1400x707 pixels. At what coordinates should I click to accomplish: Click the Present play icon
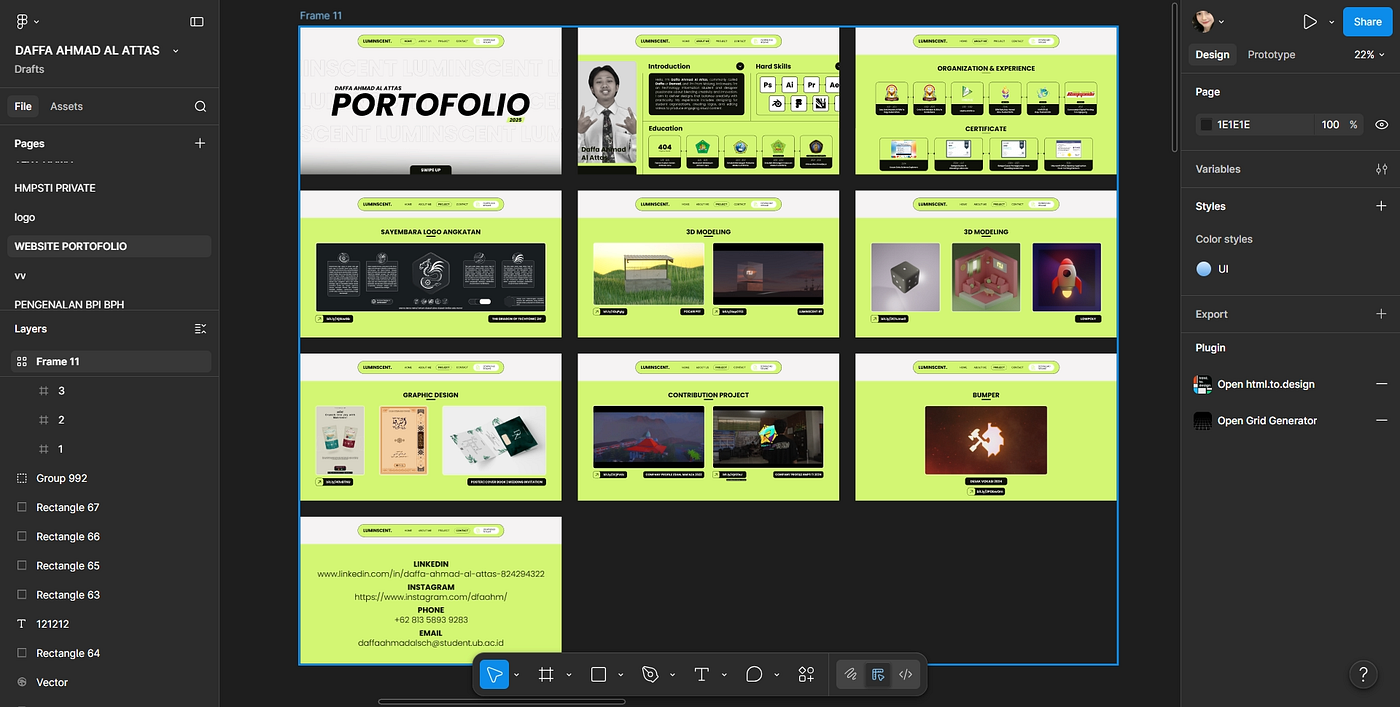coord(1309,21)
